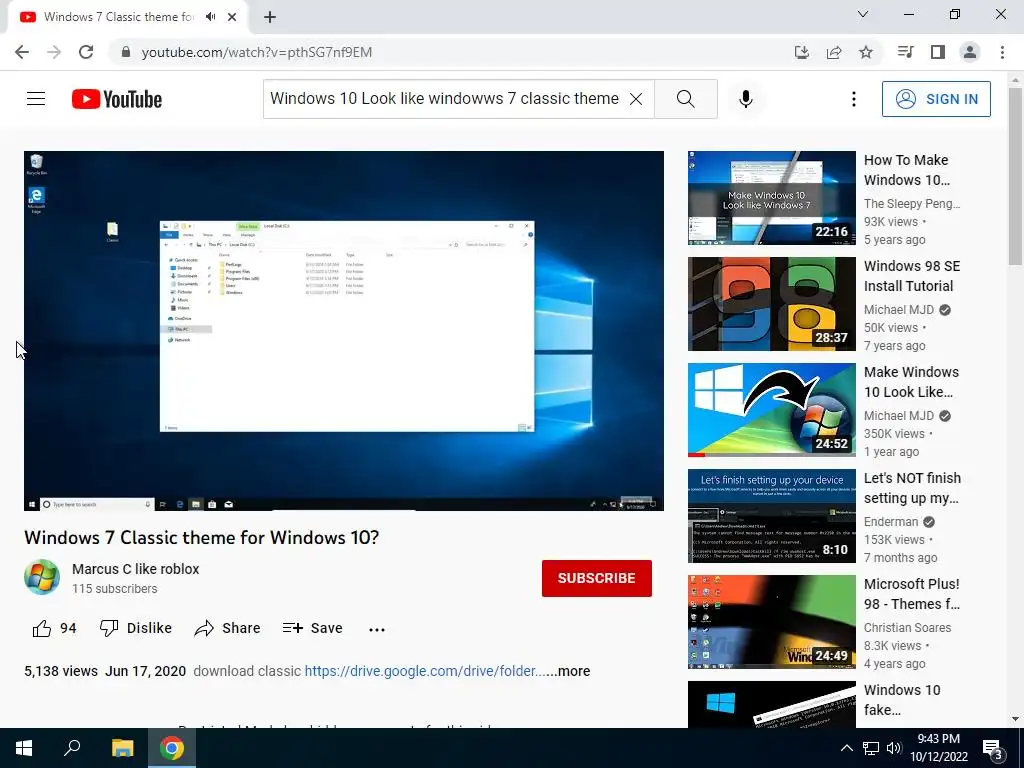The image size is (1024, 768).
Task: Click the How To Make Windows 10 title
Action: pos(906,170)
